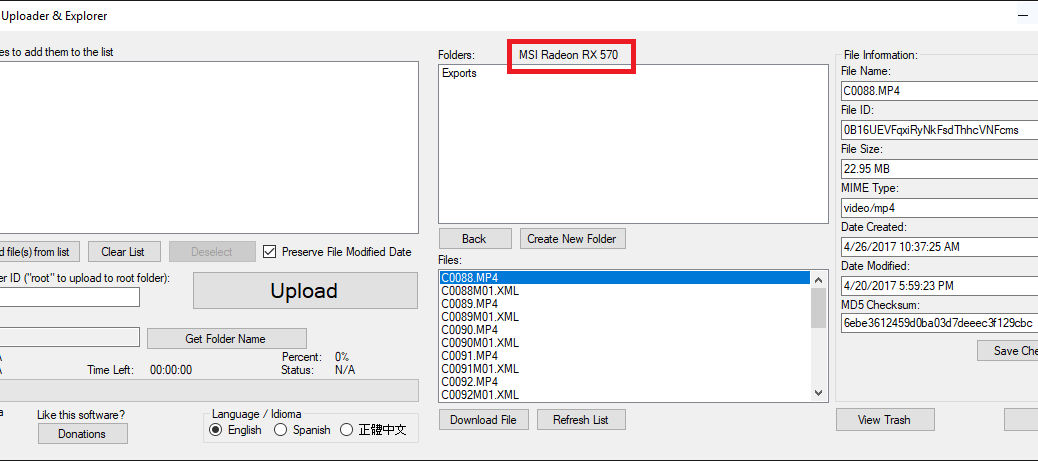Select English language radio option
The image size is (1038, 461).
tap(215, 430)
